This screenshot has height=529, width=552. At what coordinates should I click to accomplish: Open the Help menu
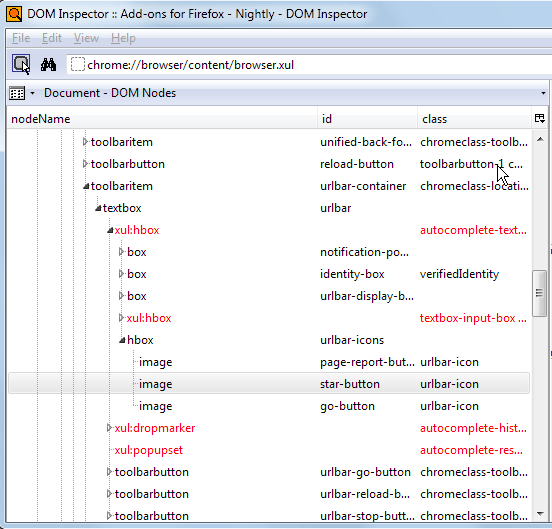tap(123, 38)
